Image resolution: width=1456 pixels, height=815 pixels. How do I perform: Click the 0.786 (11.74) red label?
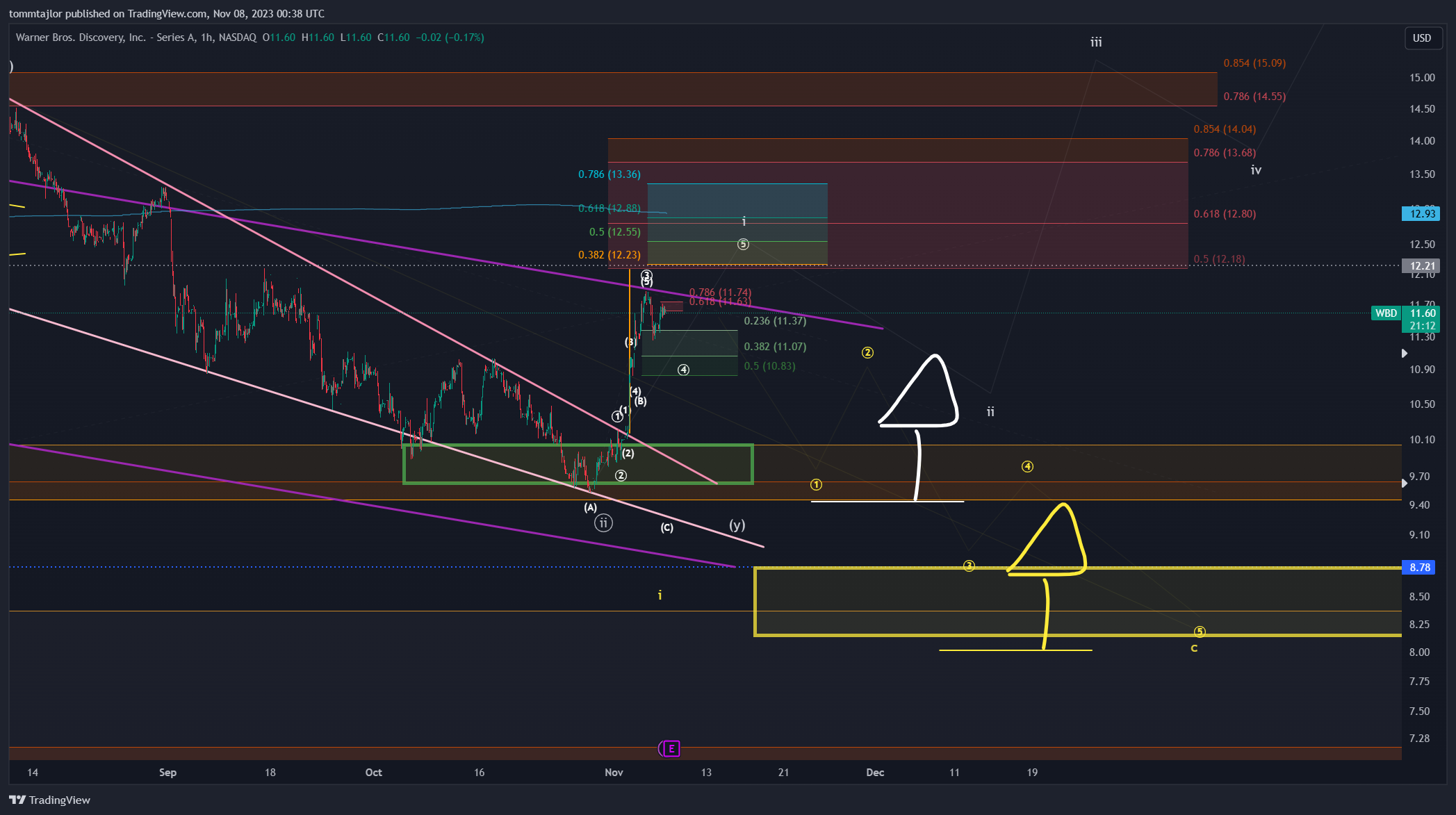pyautogui.click(x=720, y=293)
